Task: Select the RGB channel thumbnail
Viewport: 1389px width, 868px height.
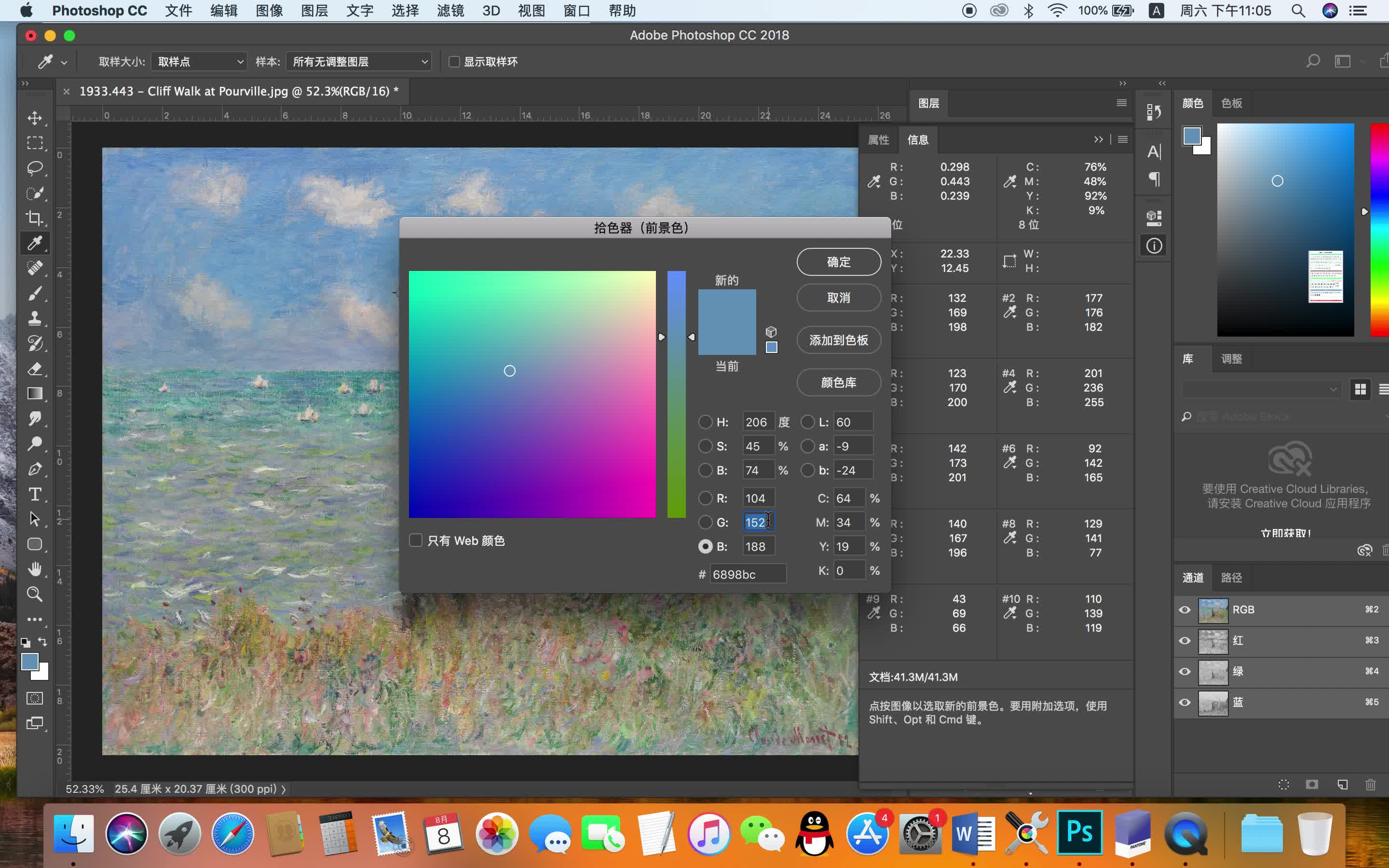Action: [x=1213, y=610]
